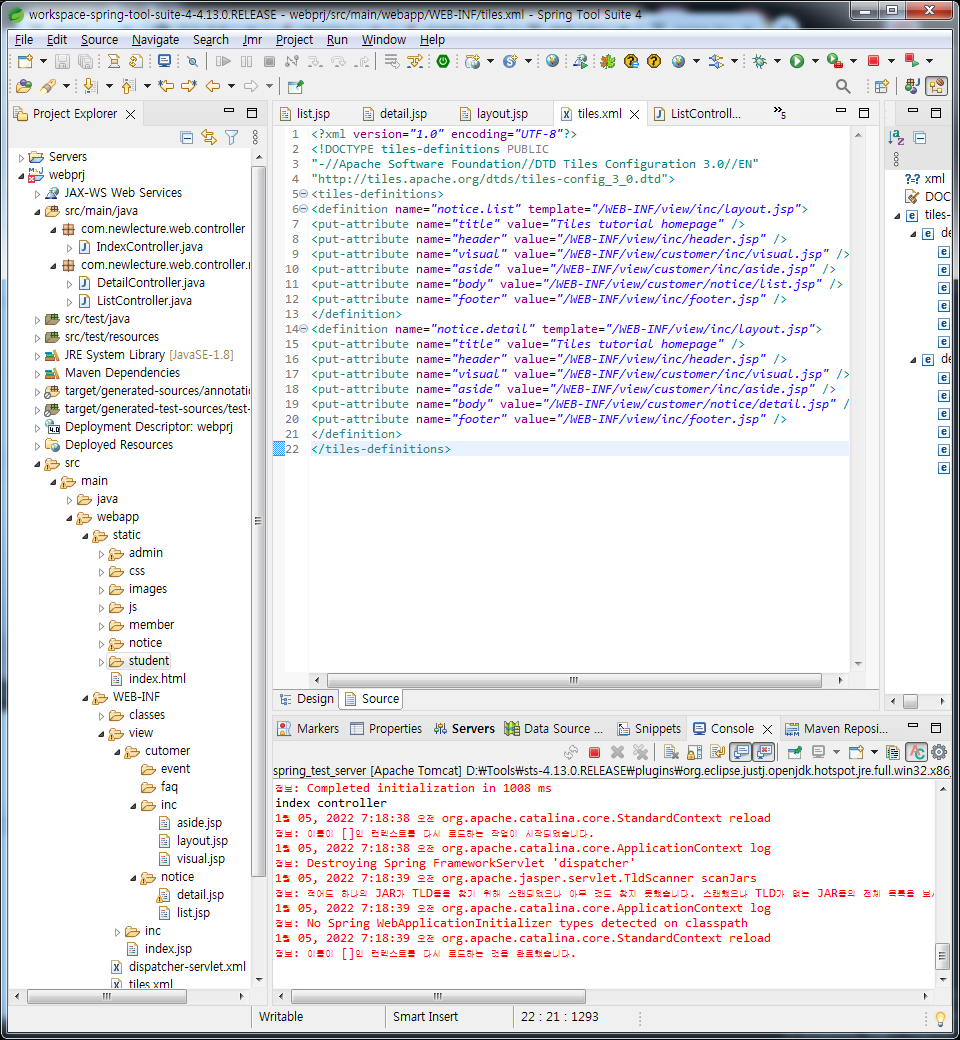Open the Run button dropdown arrow
This screenshot has height=1040, width=960.
(815, 62)
